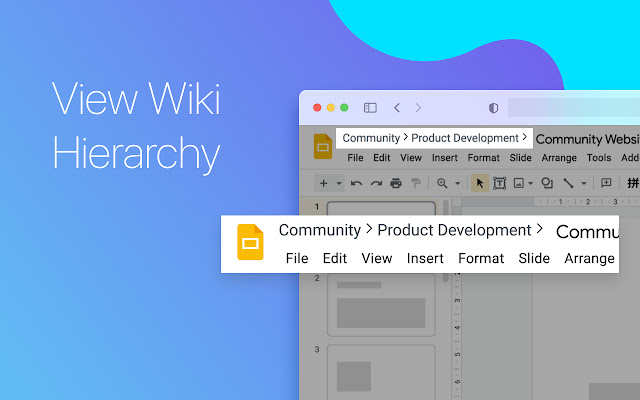Go forward with Safari's forward chevron
Viewport: 640px width, 400px height.
(418, 108)
